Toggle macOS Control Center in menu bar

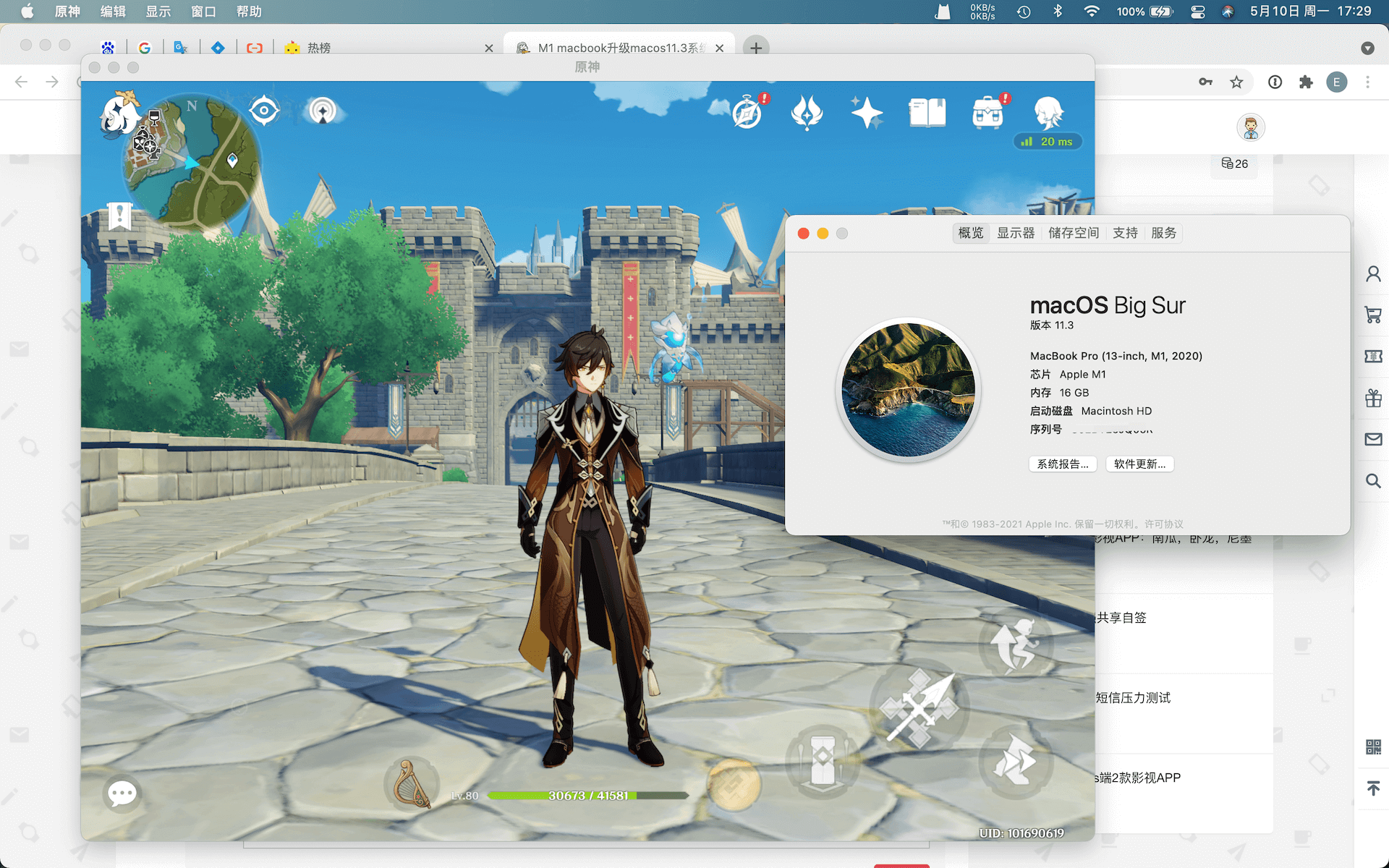click(1197, 12)
